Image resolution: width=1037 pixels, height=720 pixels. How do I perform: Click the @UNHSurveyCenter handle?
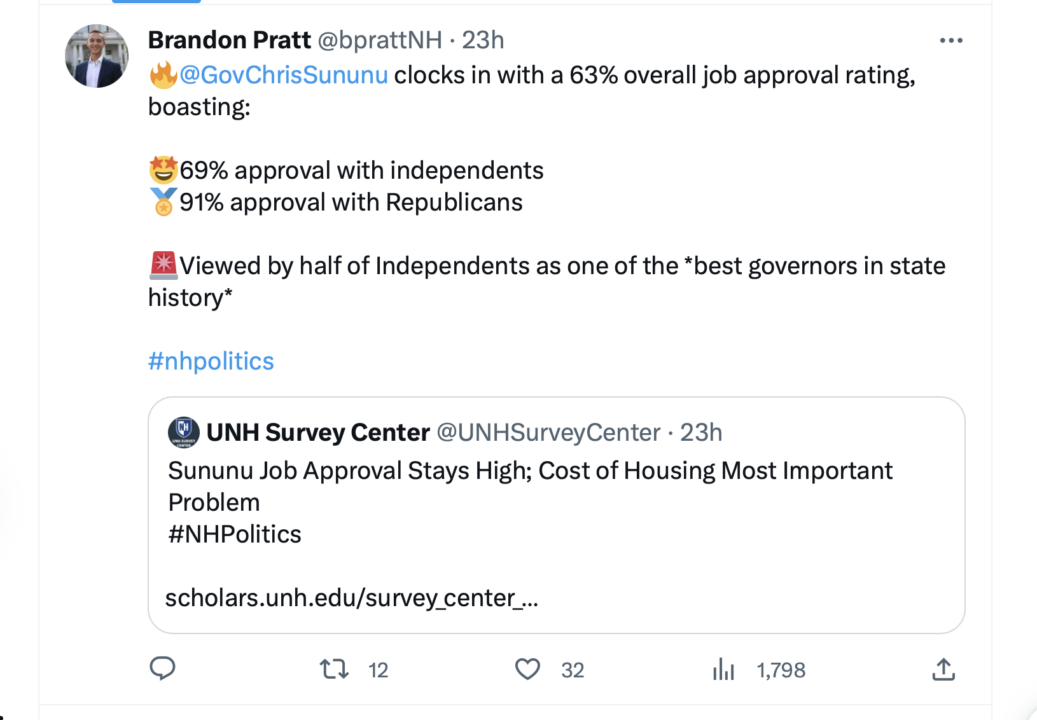click(x=549, y=433)
